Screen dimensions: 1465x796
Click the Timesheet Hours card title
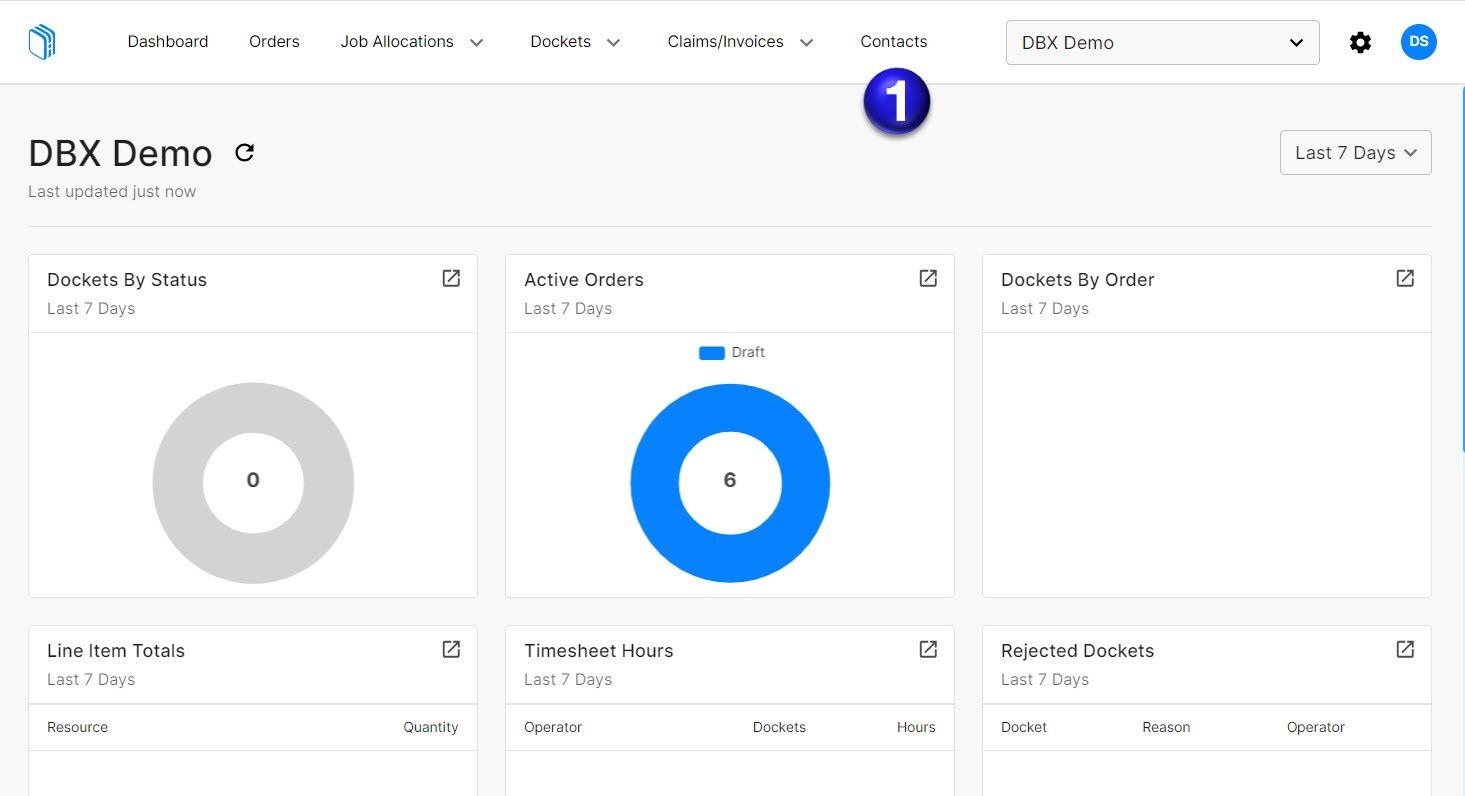[599, 651]
